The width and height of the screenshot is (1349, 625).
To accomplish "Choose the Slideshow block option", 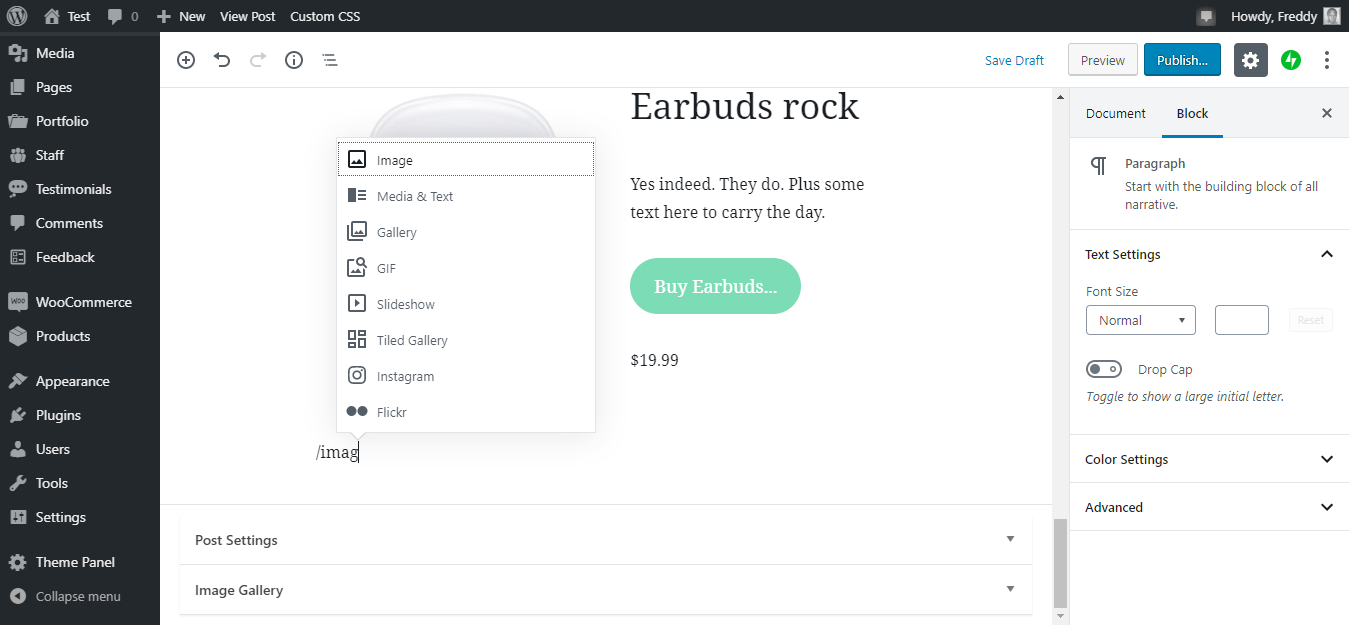I will pyautogui.click(x=406, y=304).
